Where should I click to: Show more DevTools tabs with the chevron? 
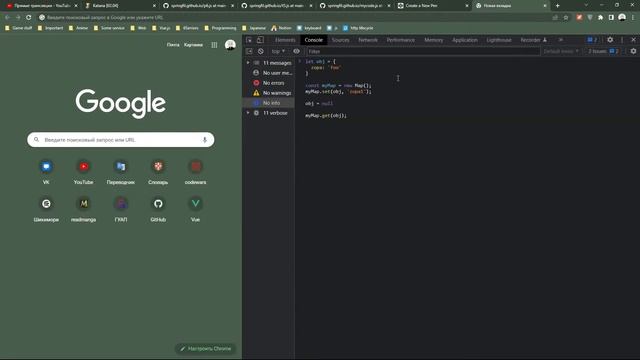click(x=561, y=40)
